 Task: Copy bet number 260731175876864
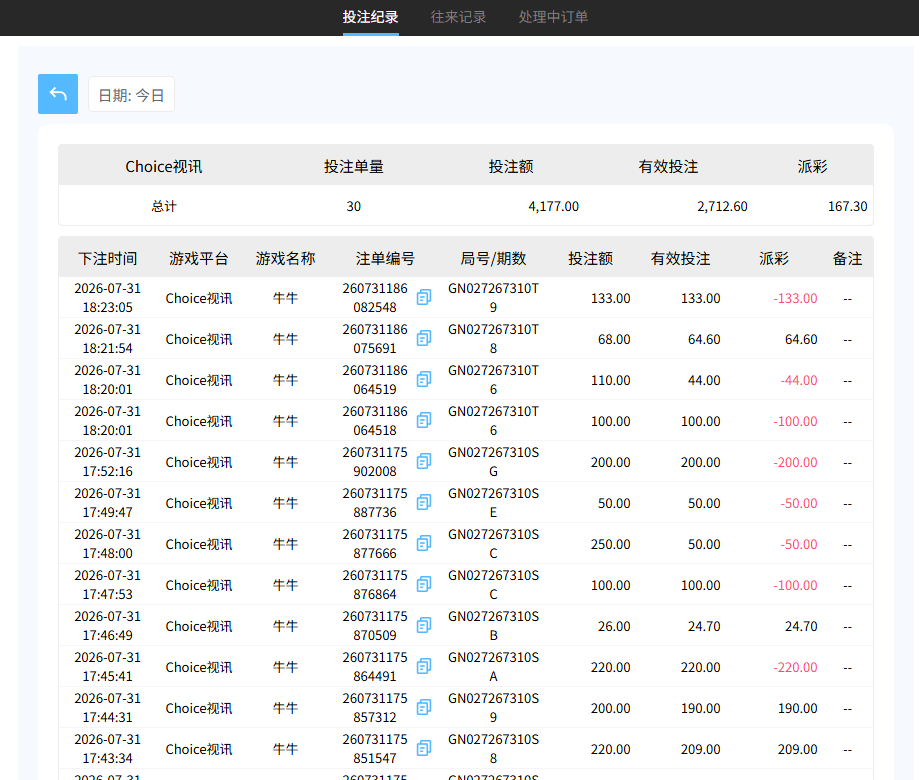click(424, 585)
